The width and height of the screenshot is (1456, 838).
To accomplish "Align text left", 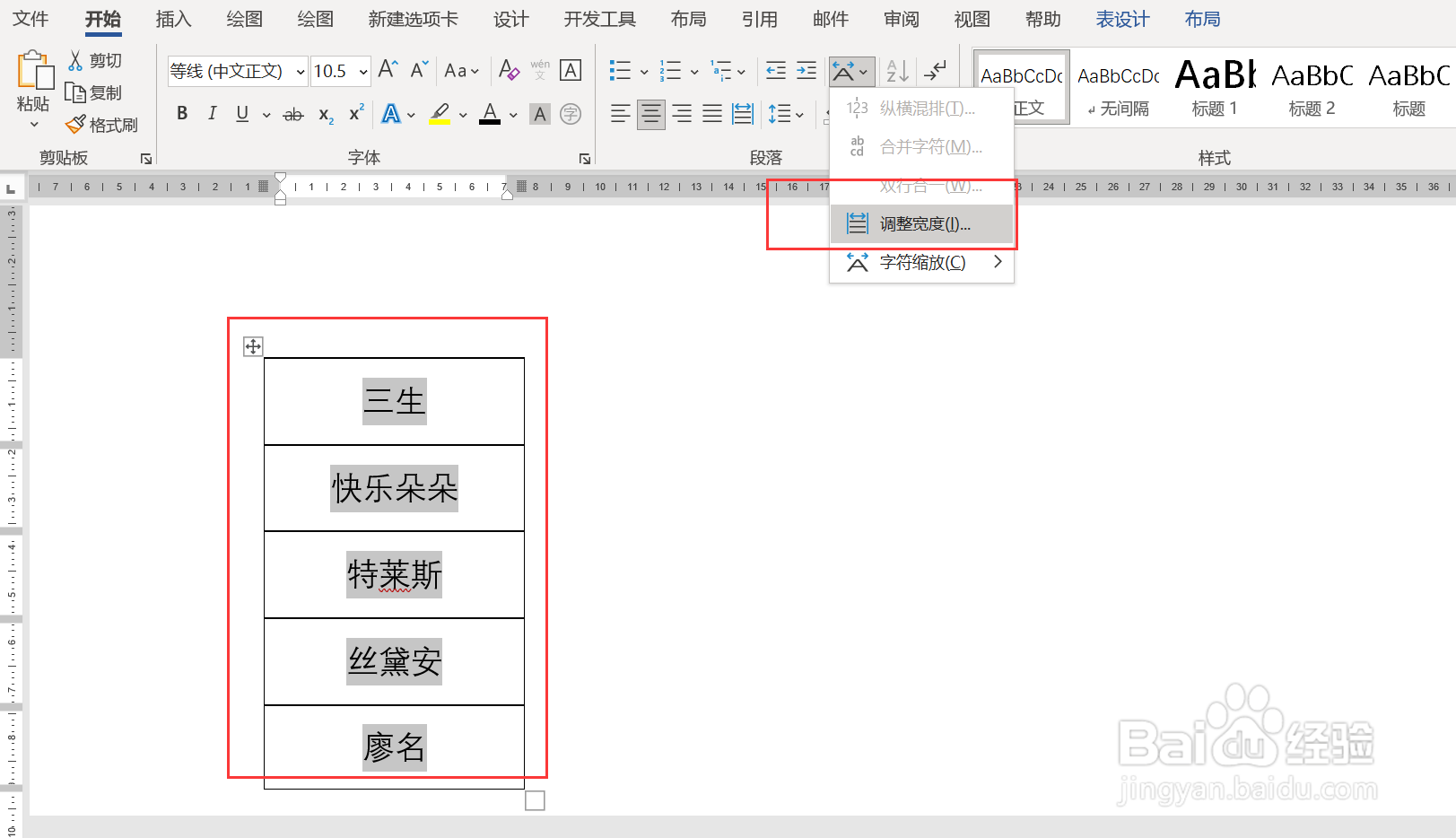I will (620, 114).
